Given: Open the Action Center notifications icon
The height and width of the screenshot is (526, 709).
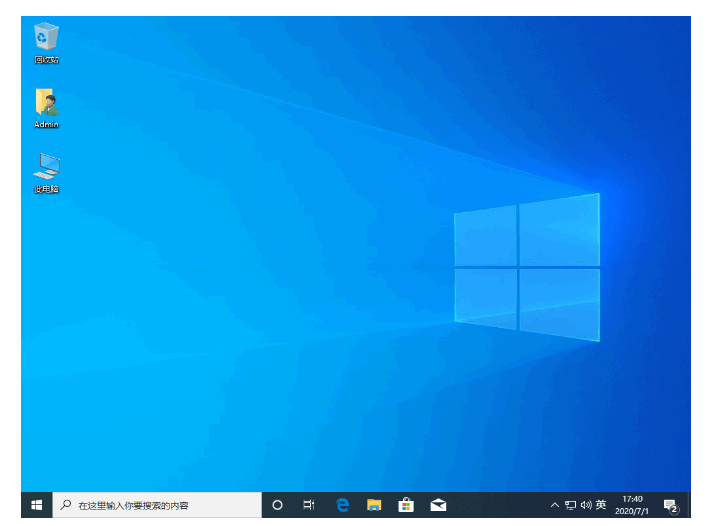Looking at the screenshot, I should [x=671, y=505].
